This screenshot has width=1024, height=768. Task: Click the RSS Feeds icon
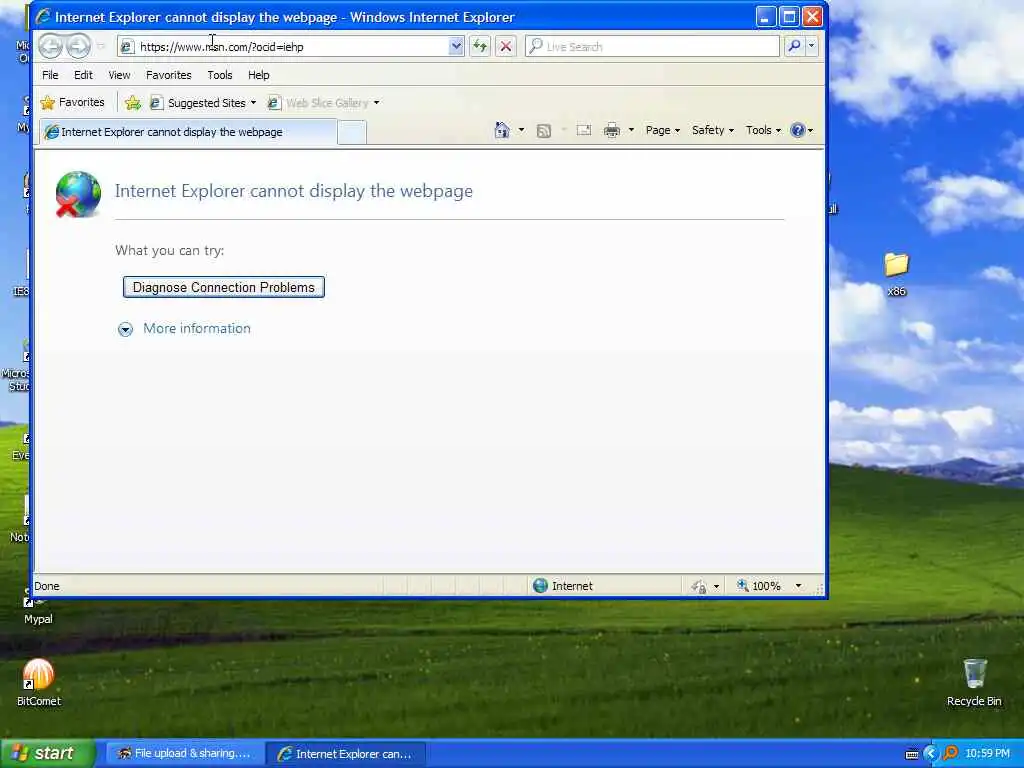coord(543,131)
